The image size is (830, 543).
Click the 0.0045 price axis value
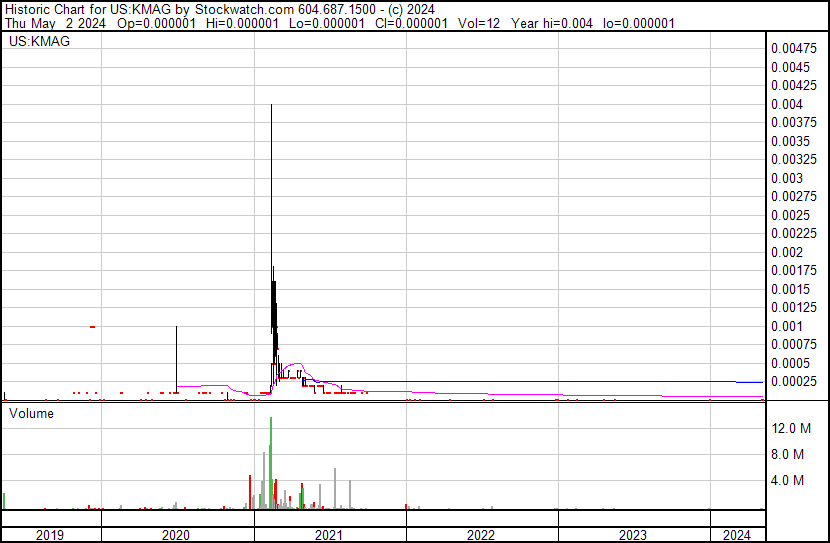(x=790, y=67)
